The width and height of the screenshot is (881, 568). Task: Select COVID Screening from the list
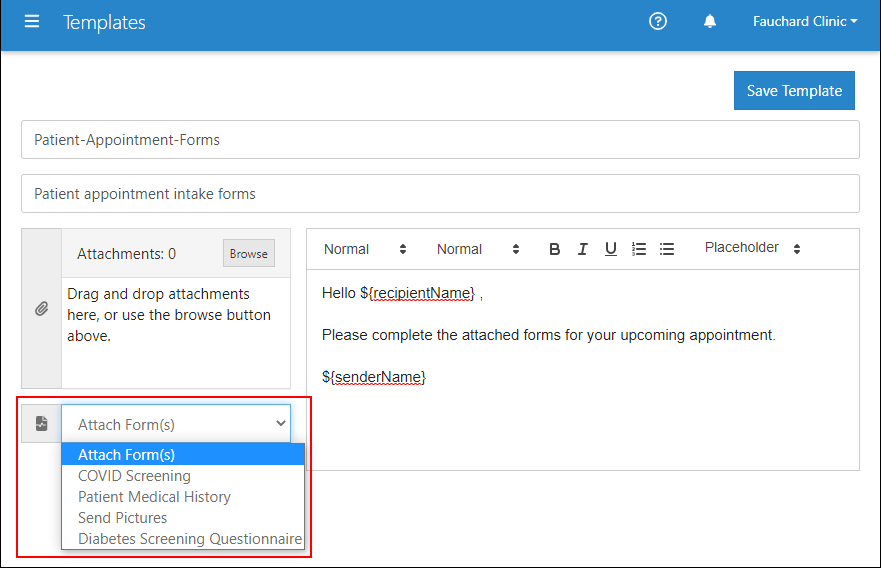[183, 475]
